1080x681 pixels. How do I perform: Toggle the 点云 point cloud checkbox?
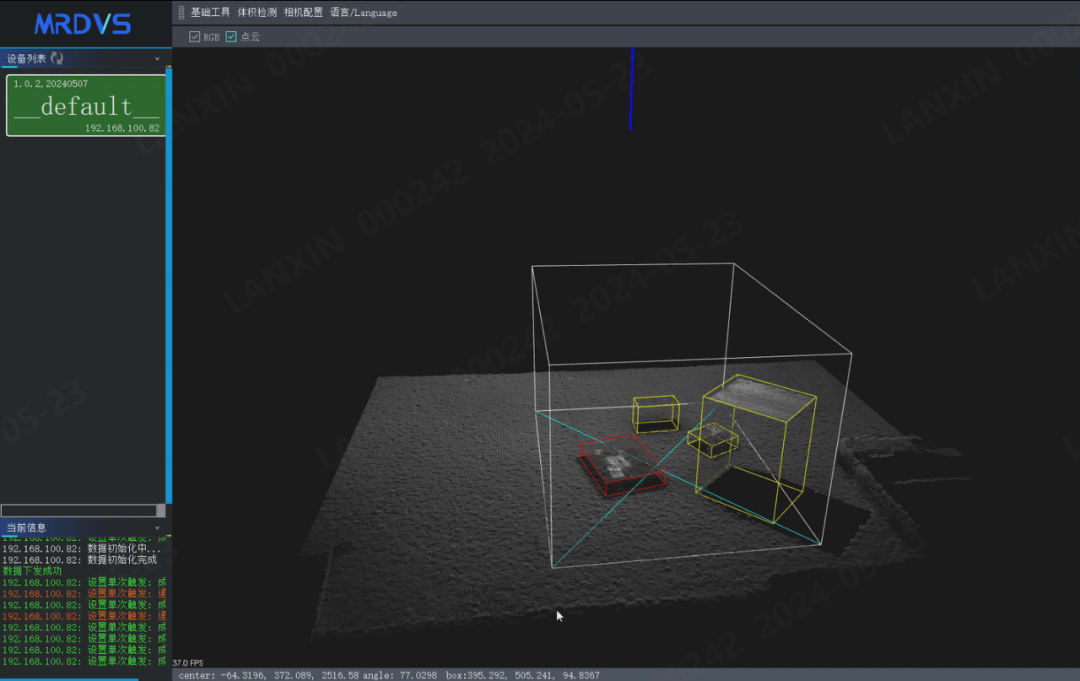coord(231,37)
